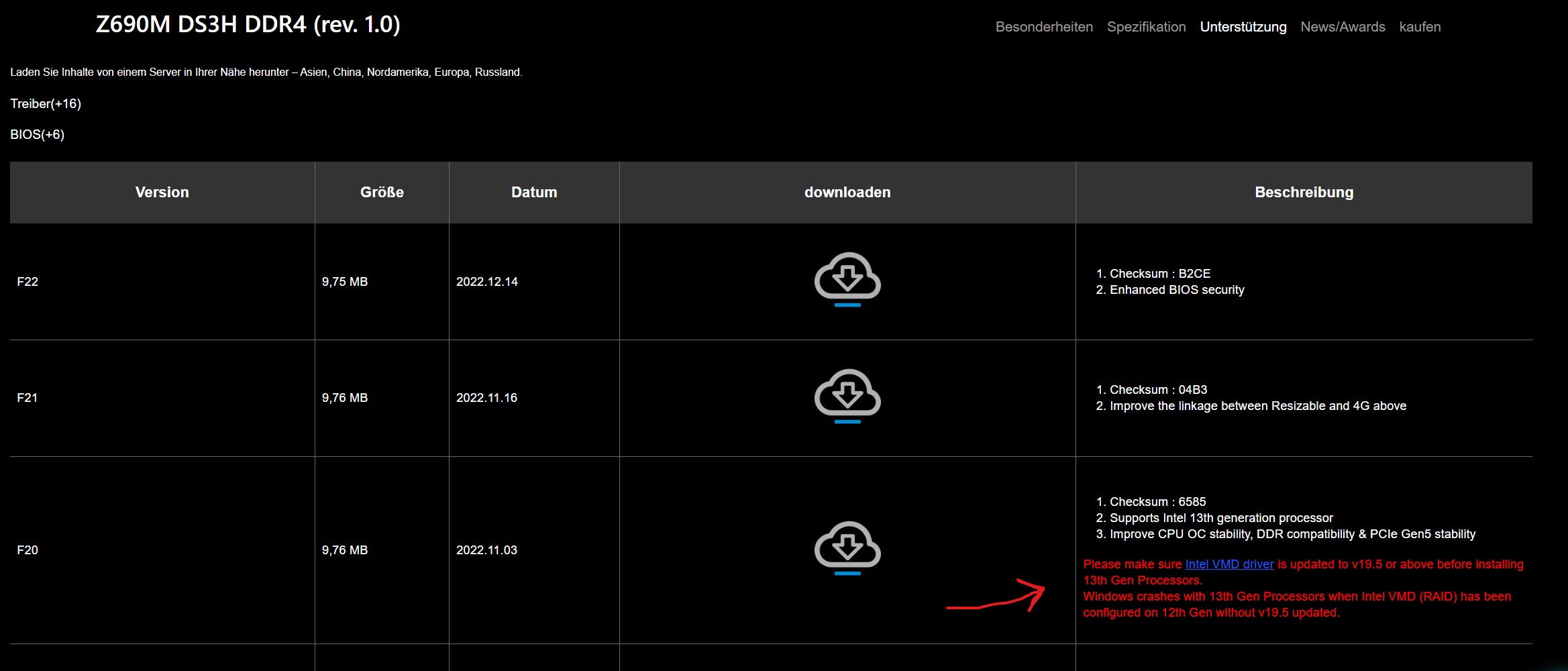Click the Checksum : B2CE text
The image size is (1568, 671).
tap(1160, 274)
